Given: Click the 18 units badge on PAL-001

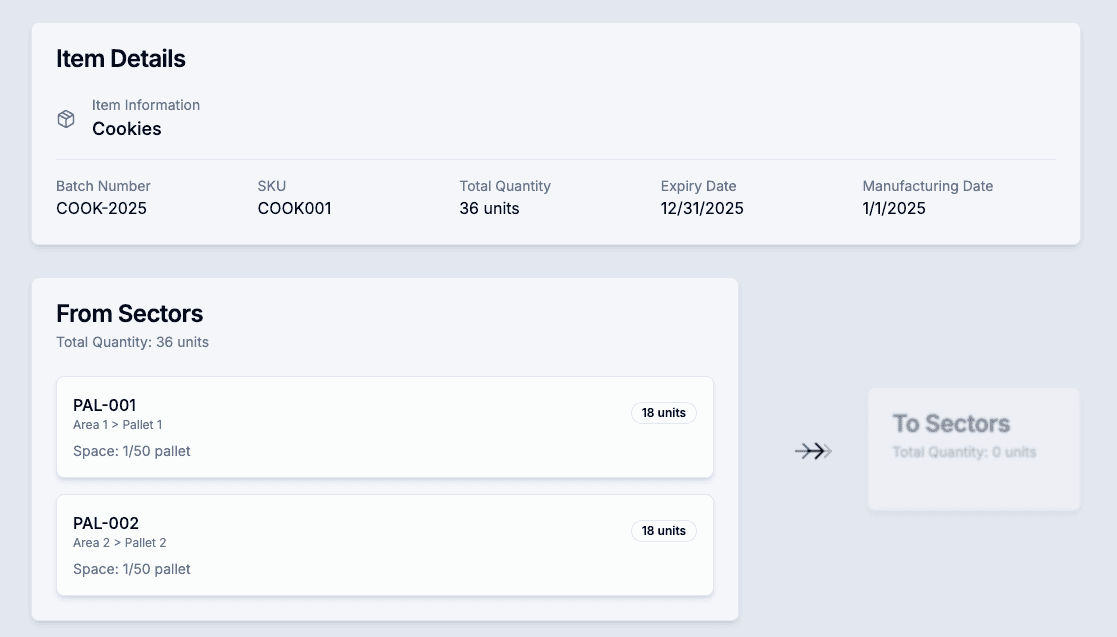Looking at the screenshot, I should click(x=663, y=413).
